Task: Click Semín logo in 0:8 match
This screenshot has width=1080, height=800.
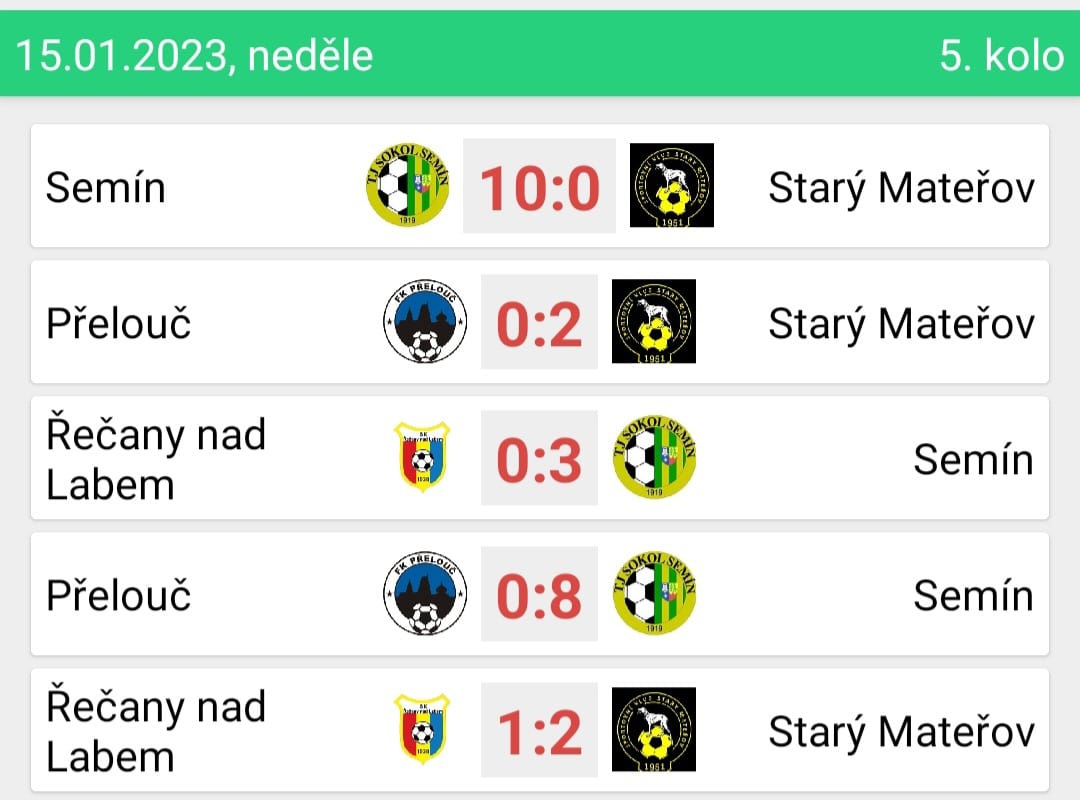Action: 654,593
